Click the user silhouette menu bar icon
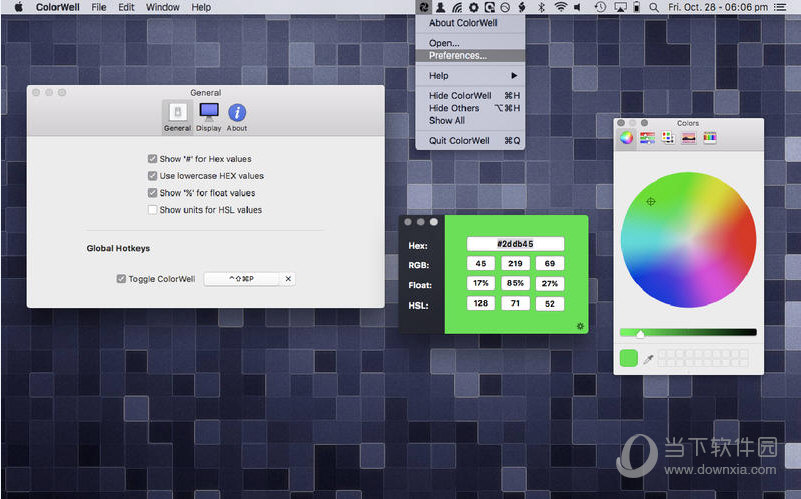 click(x=440, y=7)
